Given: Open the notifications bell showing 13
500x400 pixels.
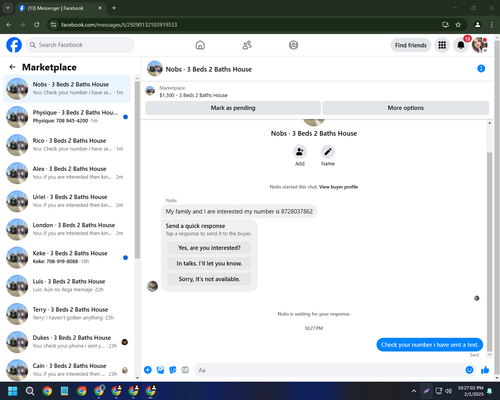Looking at the screenshot, I should click(461, 45).
